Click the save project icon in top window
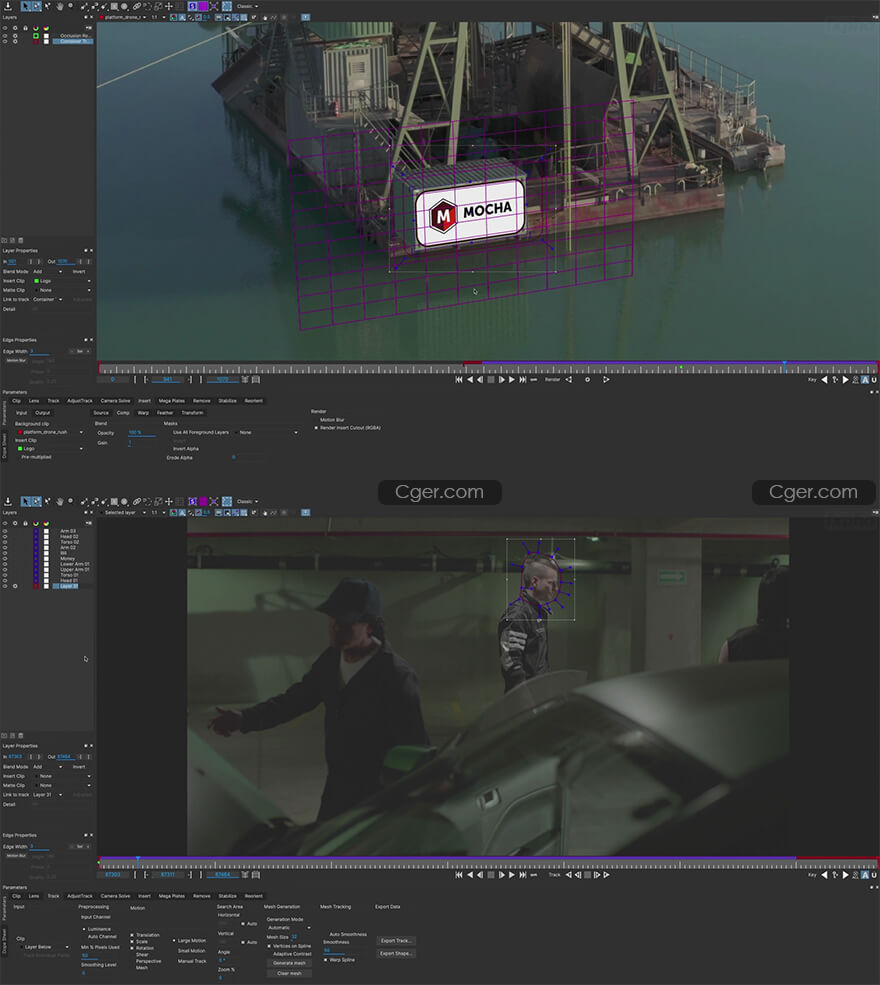The height and width of the screenshot is (985, 880). tap(8, 6)
